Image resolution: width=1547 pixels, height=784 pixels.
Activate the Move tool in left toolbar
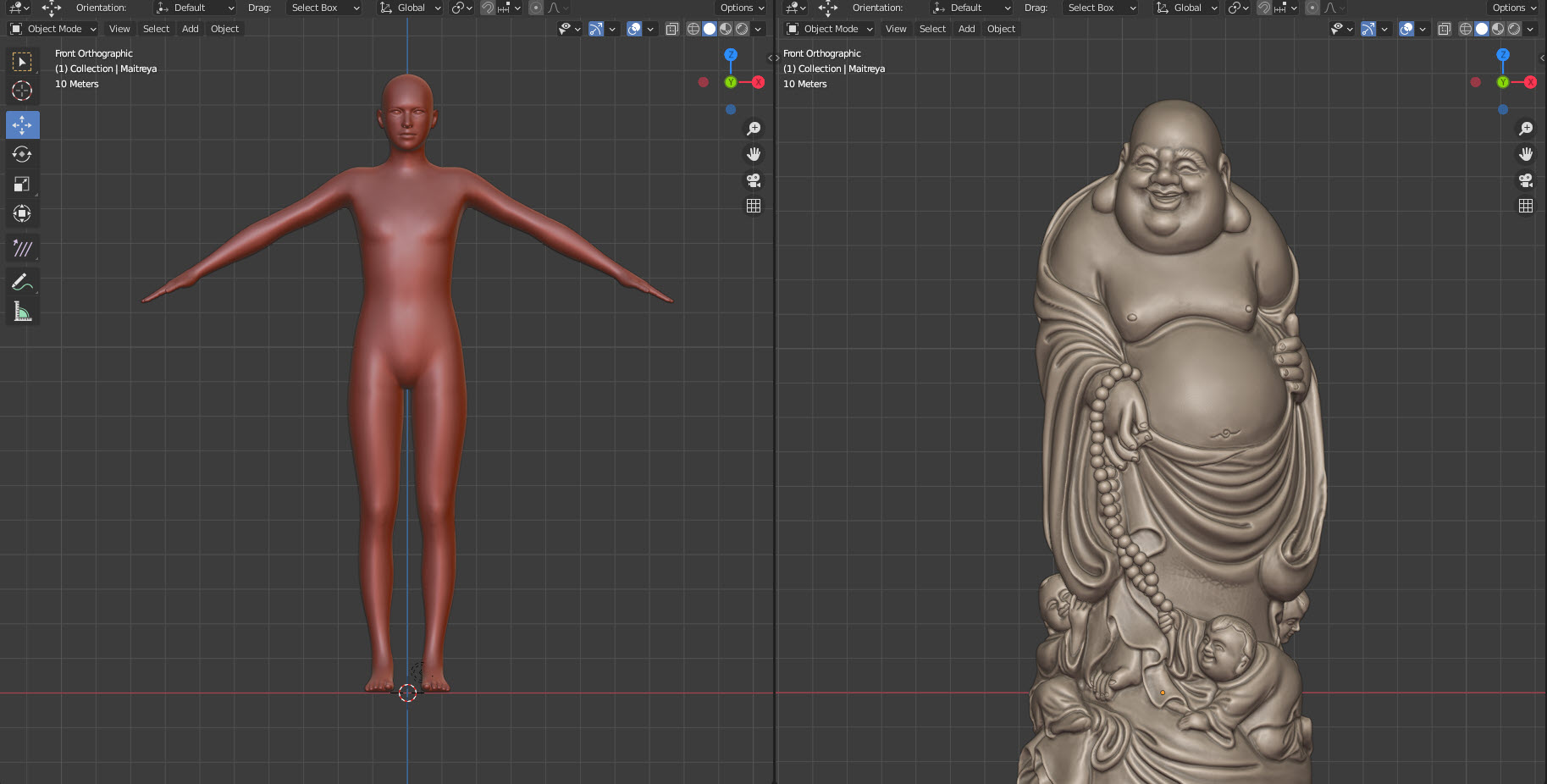pyautogui.click(x=22, y=125)
